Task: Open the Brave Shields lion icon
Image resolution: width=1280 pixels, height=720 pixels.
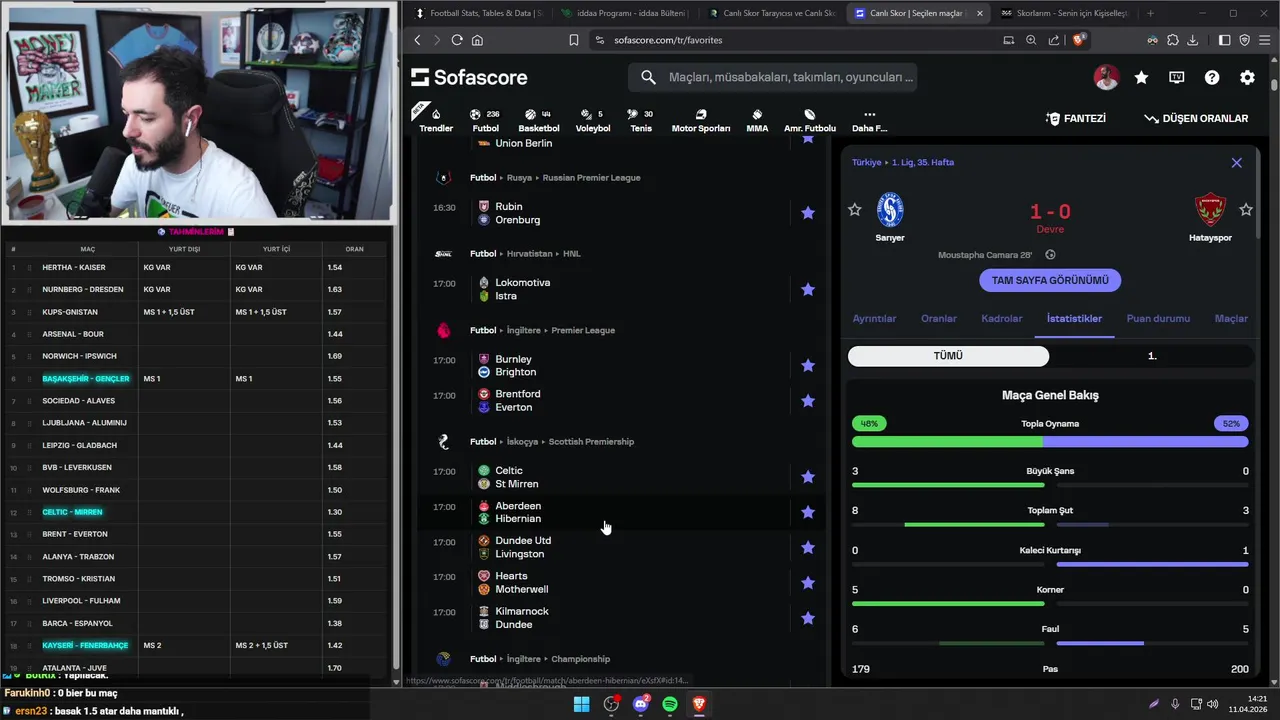Action: click(x=1079, y=40)
